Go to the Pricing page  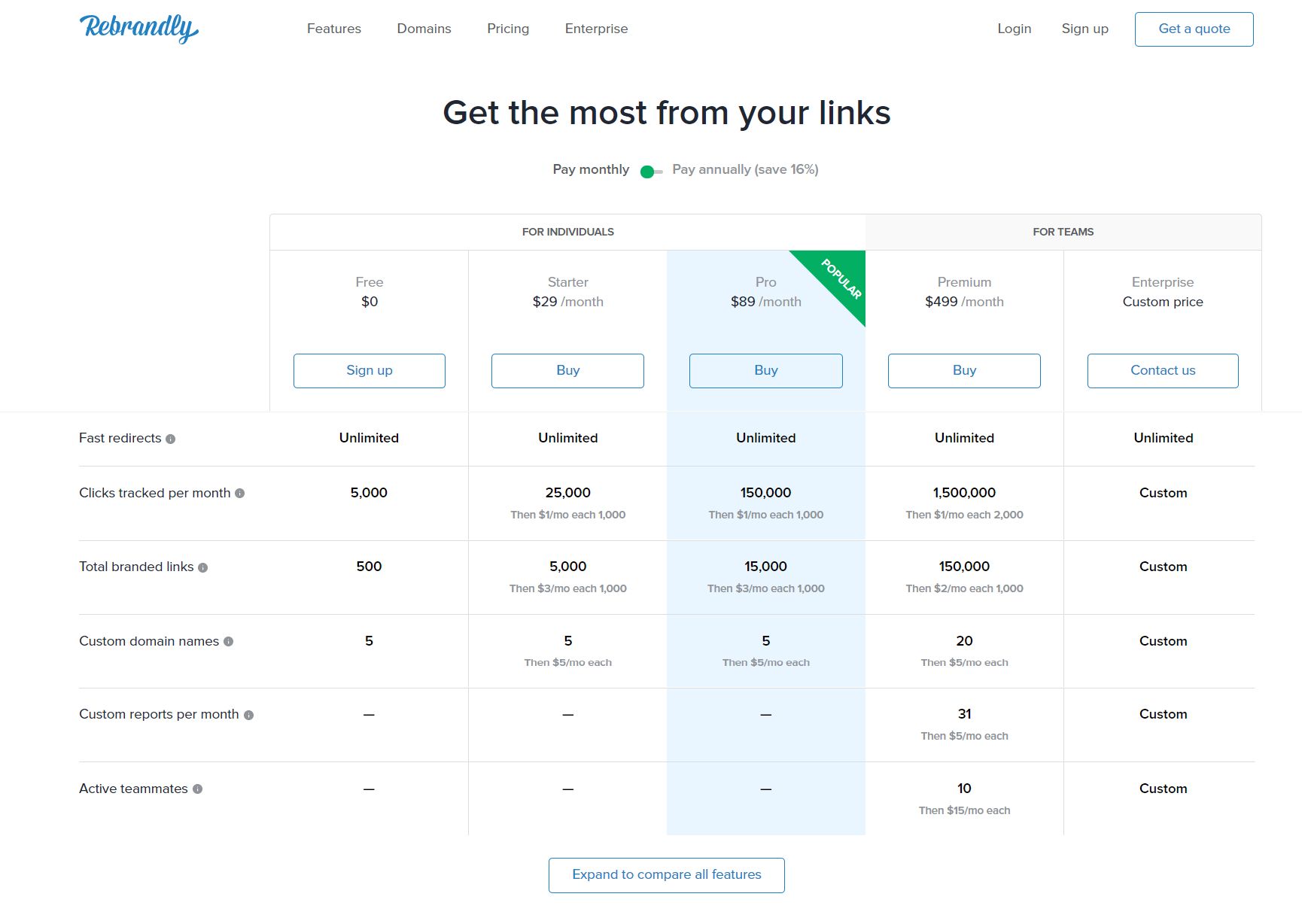[x=507, y=29]
